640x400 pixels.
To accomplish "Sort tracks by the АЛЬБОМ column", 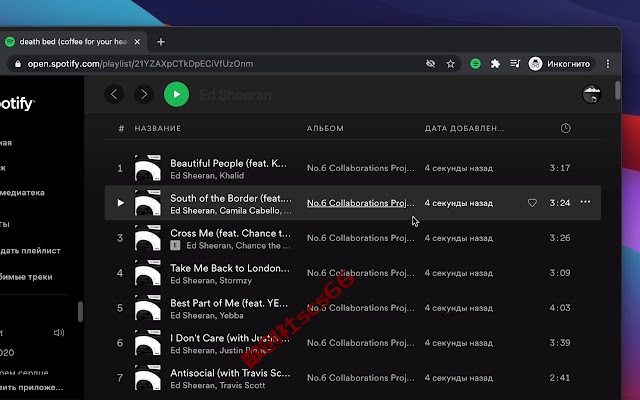I will pyautogui.click(x=325, y=128).
